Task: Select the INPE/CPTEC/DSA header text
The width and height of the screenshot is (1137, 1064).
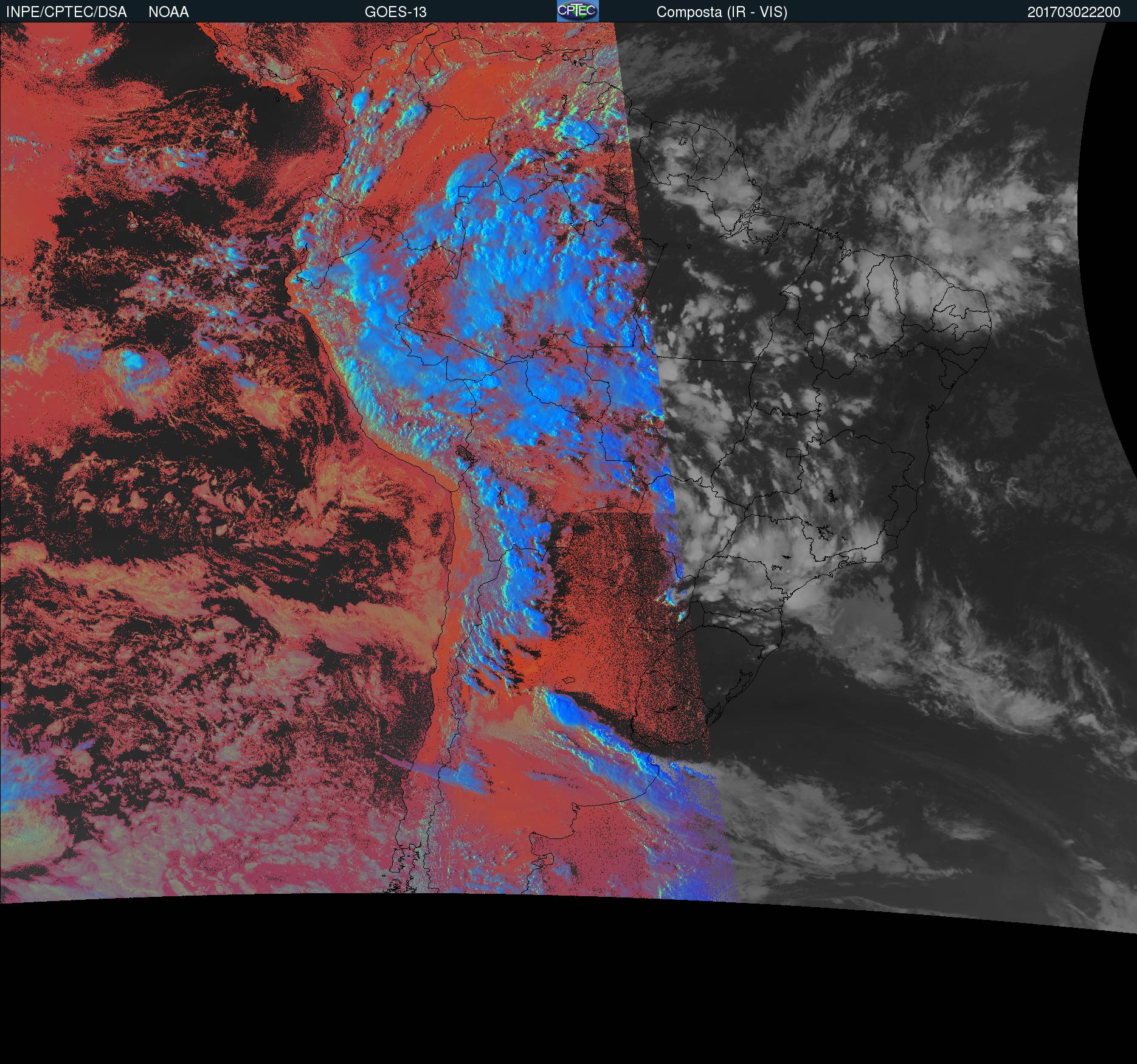Action: click(66, 12)
